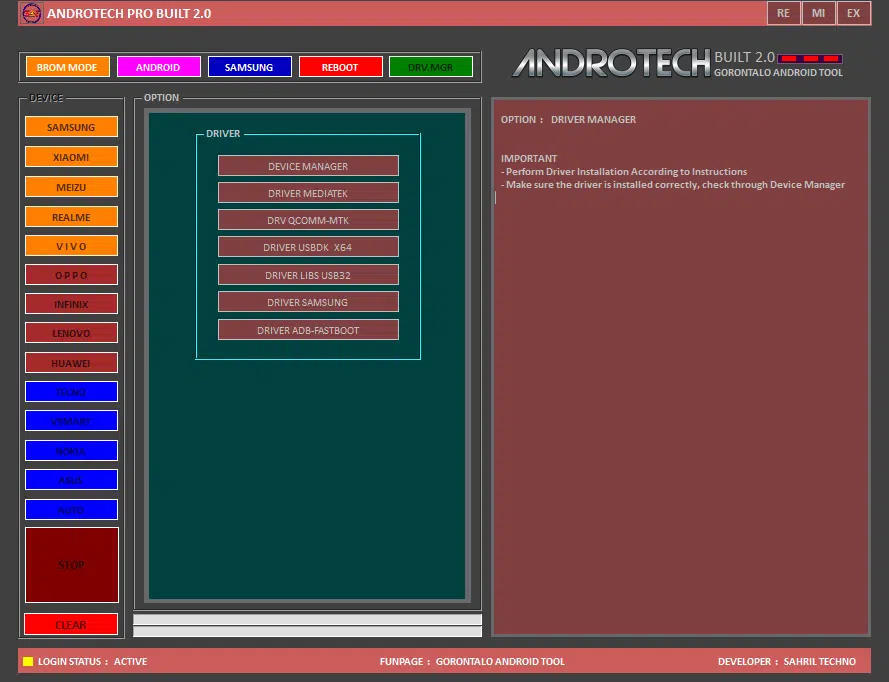
Task: Click the 'LOGIN STATUS : ACTIVE' status text
Action: pyautogui.click(x=92, y=661)
